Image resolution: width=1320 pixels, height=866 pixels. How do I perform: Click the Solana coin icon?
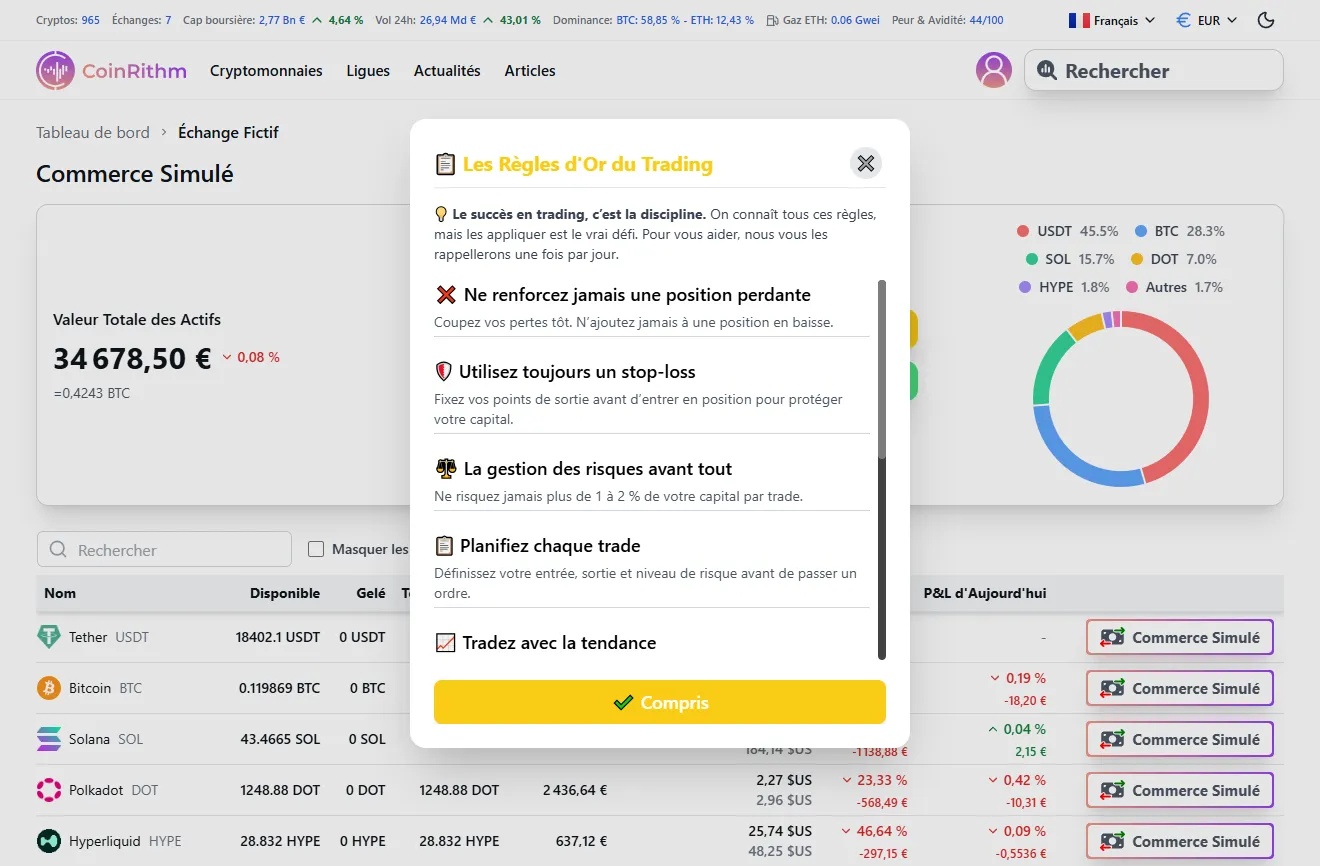[x=50, y=739]
